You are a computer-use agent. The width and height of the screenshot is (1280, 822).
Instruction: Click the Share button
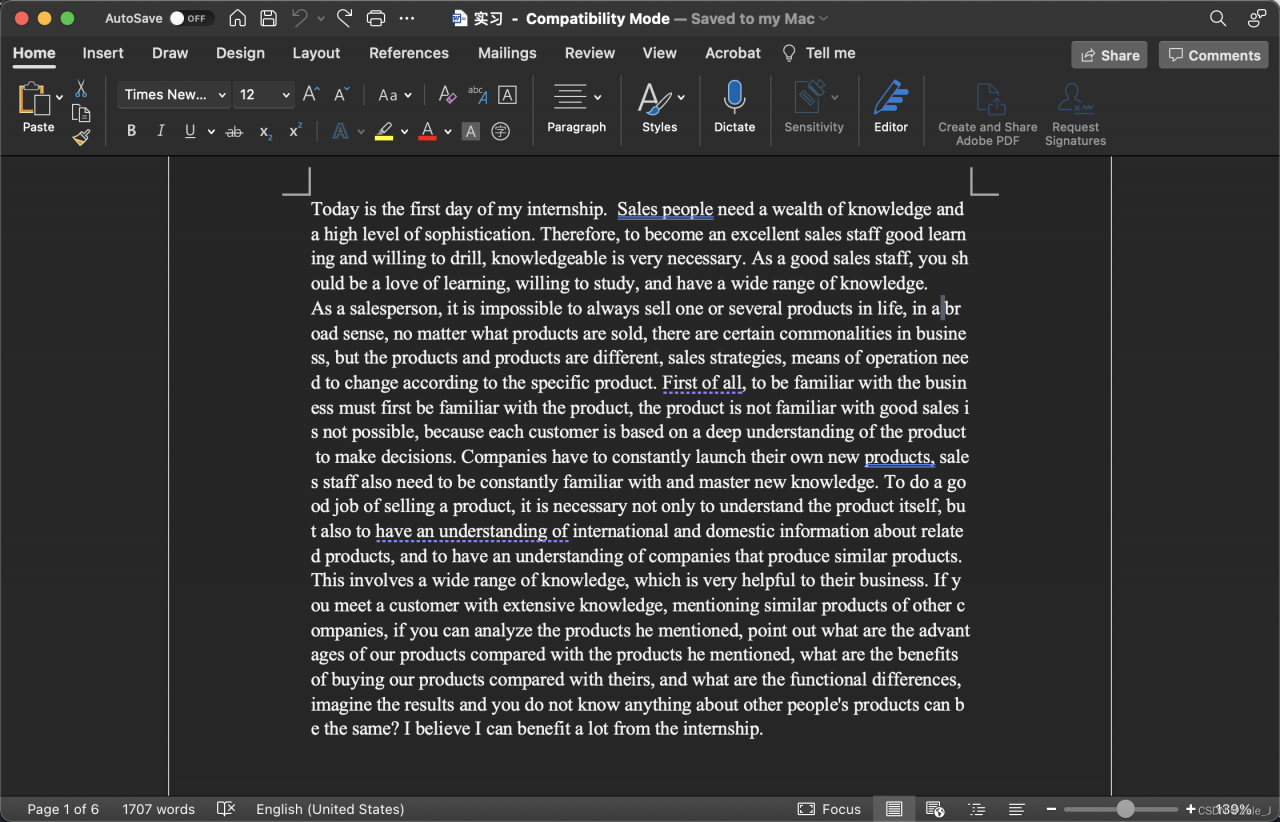pyautogui.click(x=1108, y=55)
